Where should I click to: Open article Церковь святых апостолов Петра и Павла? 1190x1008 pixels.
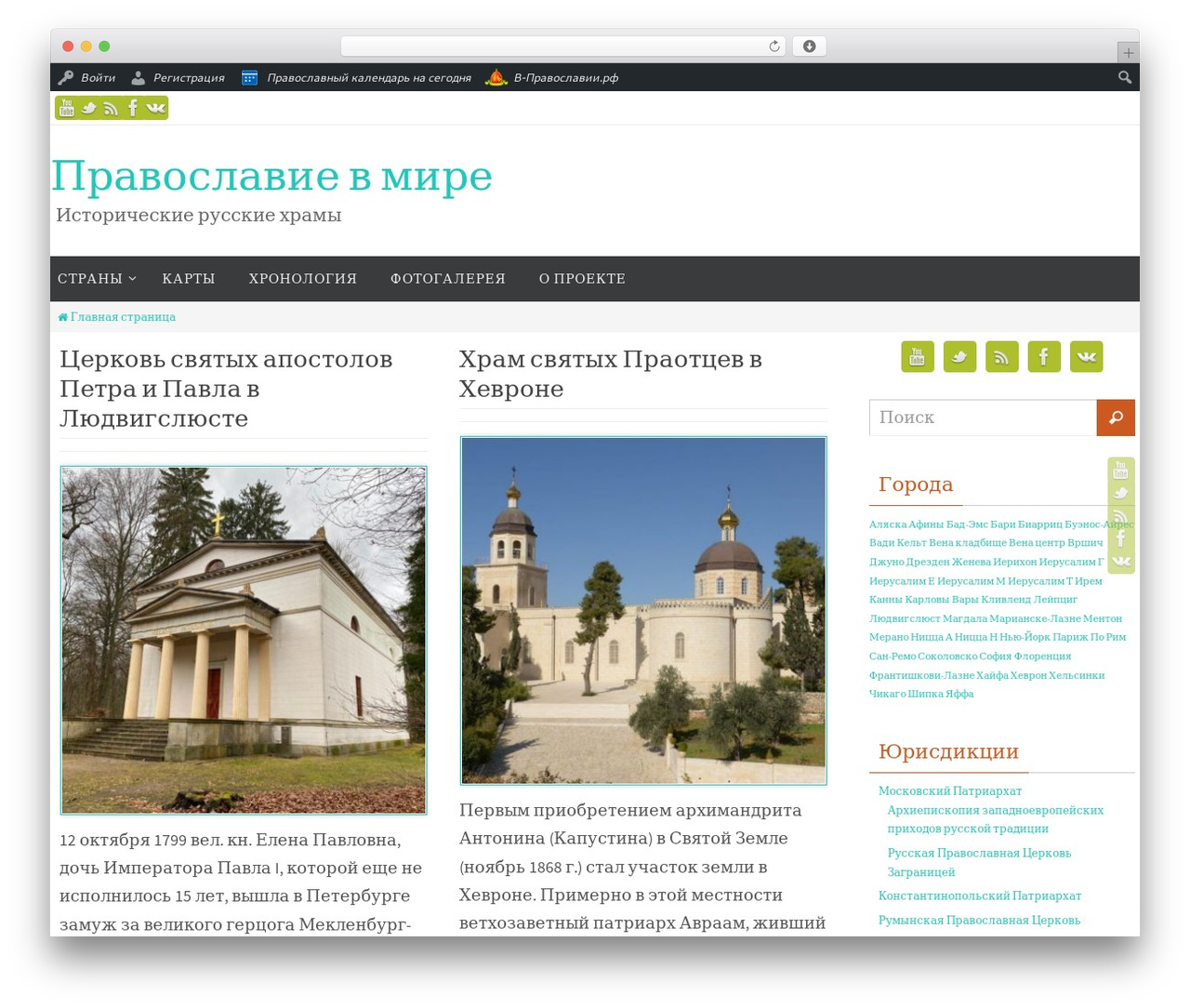[226, 389]
